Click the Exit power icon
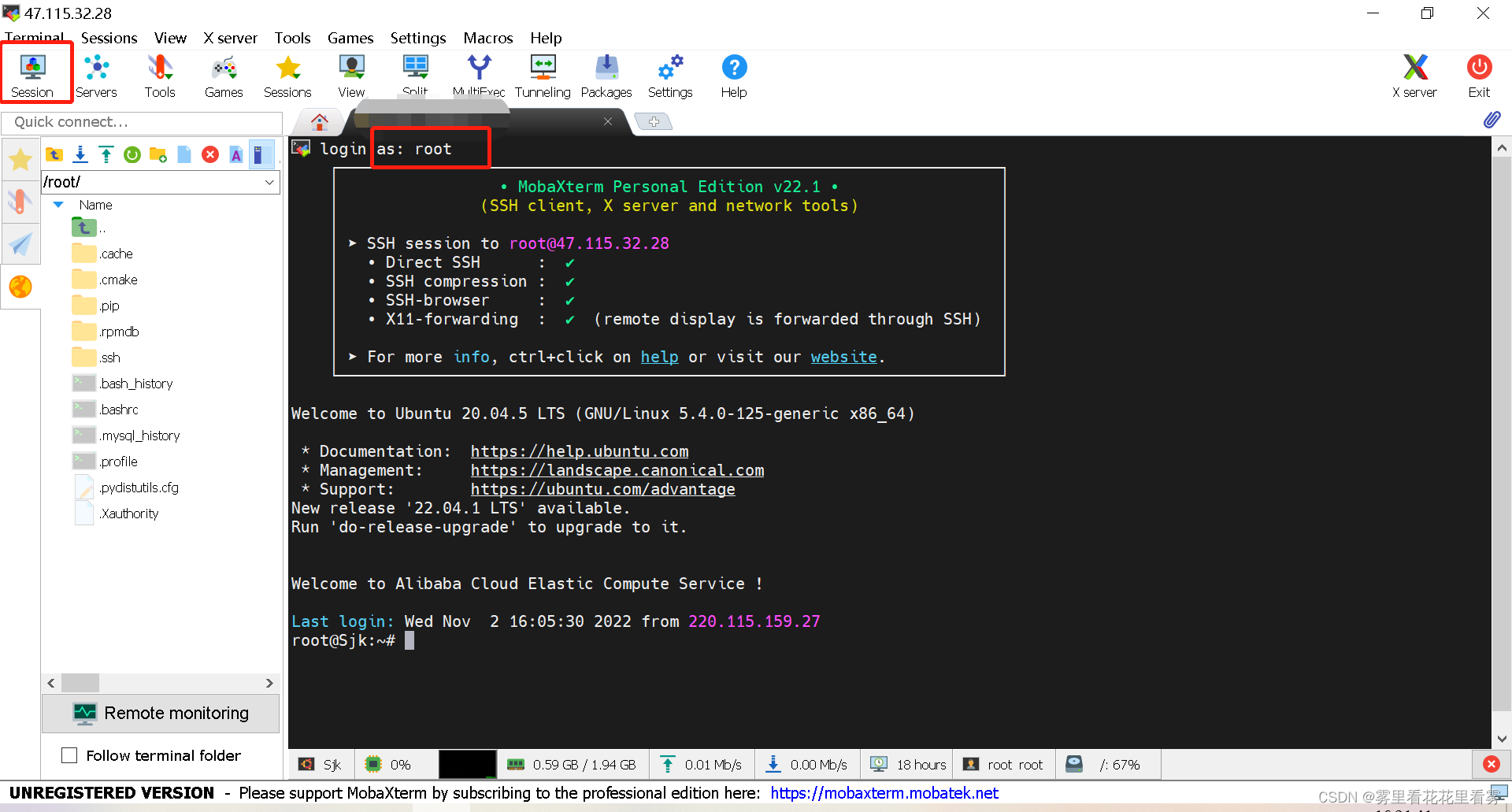Viewport: 1512px width, 812px height. [x=1479, y=76]
